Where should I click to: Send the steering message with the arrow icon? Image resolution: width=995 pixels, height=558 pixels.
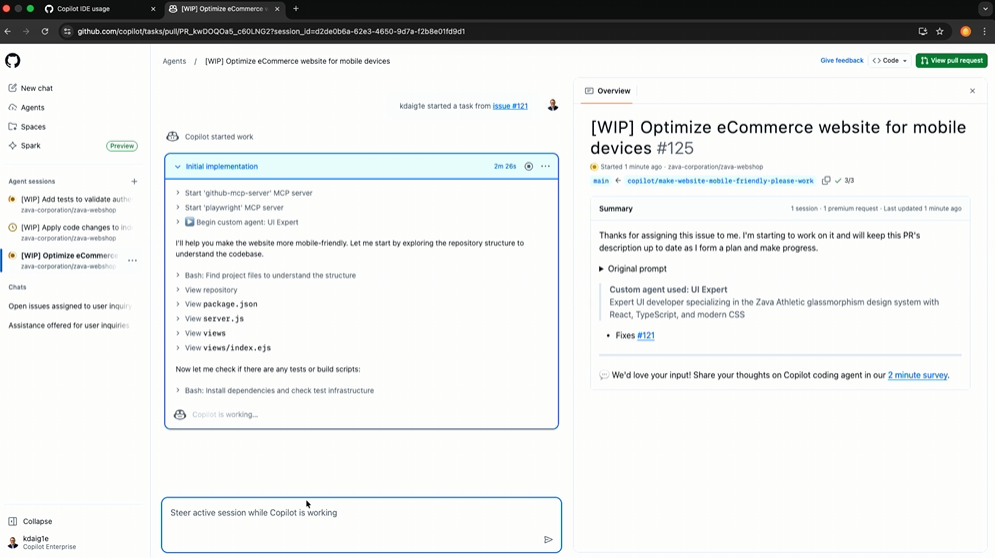click(x=548, y=540)
